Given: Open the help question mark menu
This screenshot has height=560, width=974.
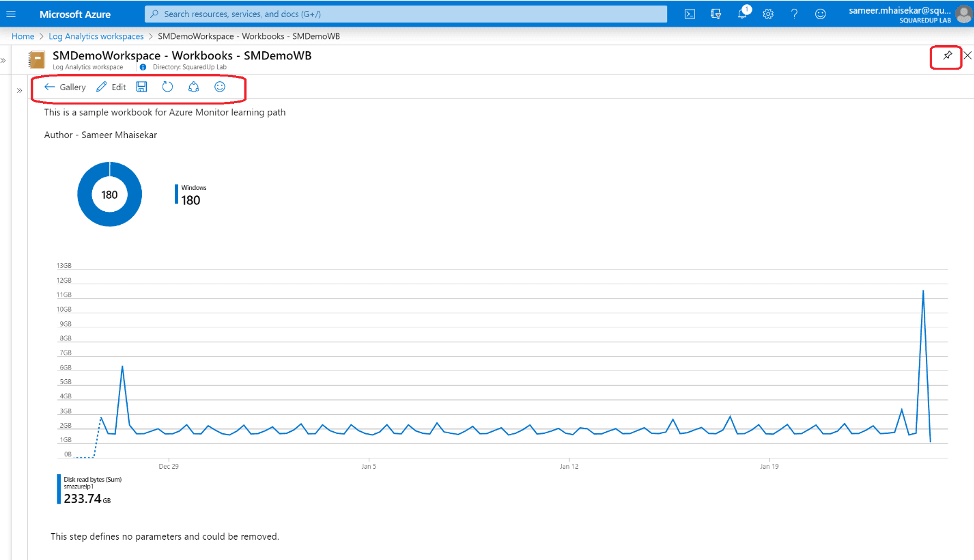Looking at the screenshot, I should pyautogui.click(x=794, y=14).
